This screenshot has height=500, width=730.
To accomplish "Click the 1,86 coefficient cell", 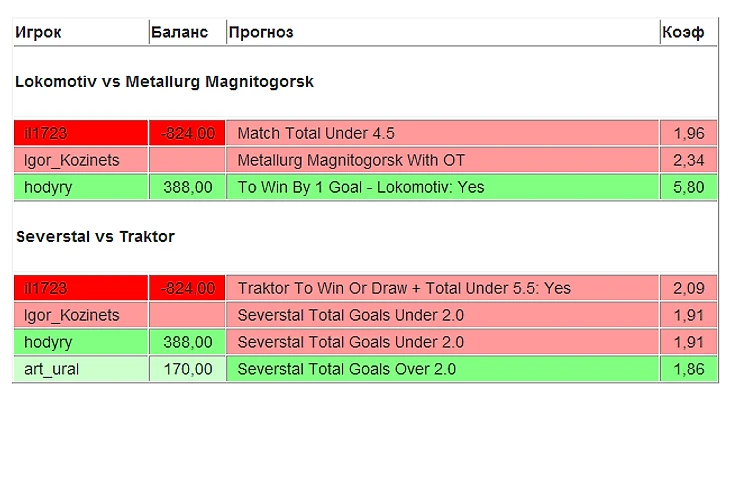I will click(688, 369).
